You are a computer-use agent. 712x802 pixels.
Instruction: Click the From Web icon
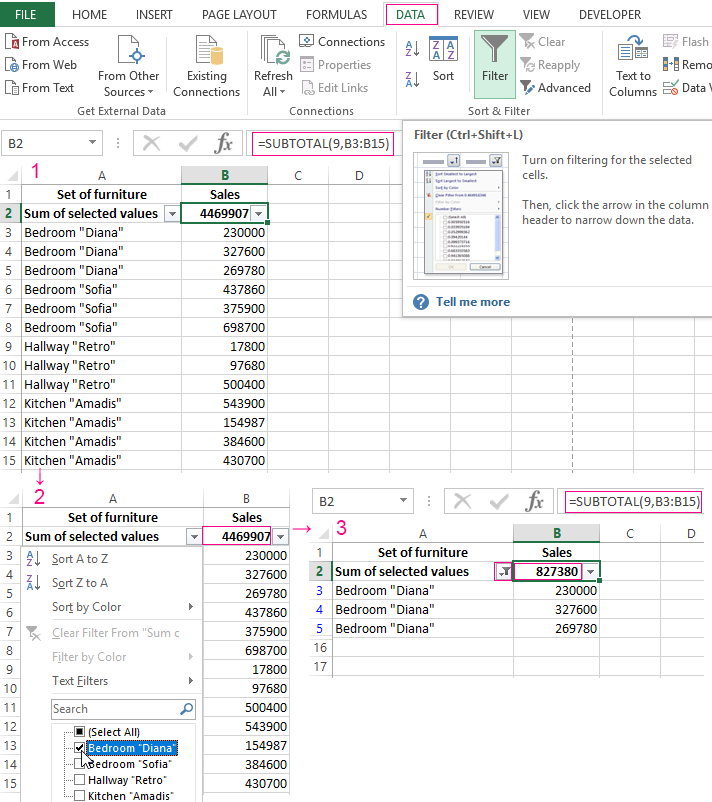(12, 65)
